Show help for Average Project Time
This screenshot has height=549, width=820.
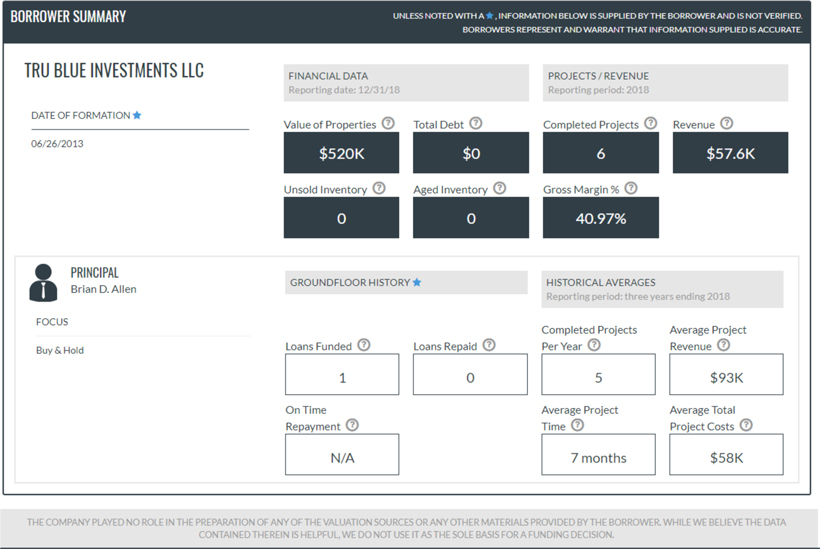click(x=577, y=425)
